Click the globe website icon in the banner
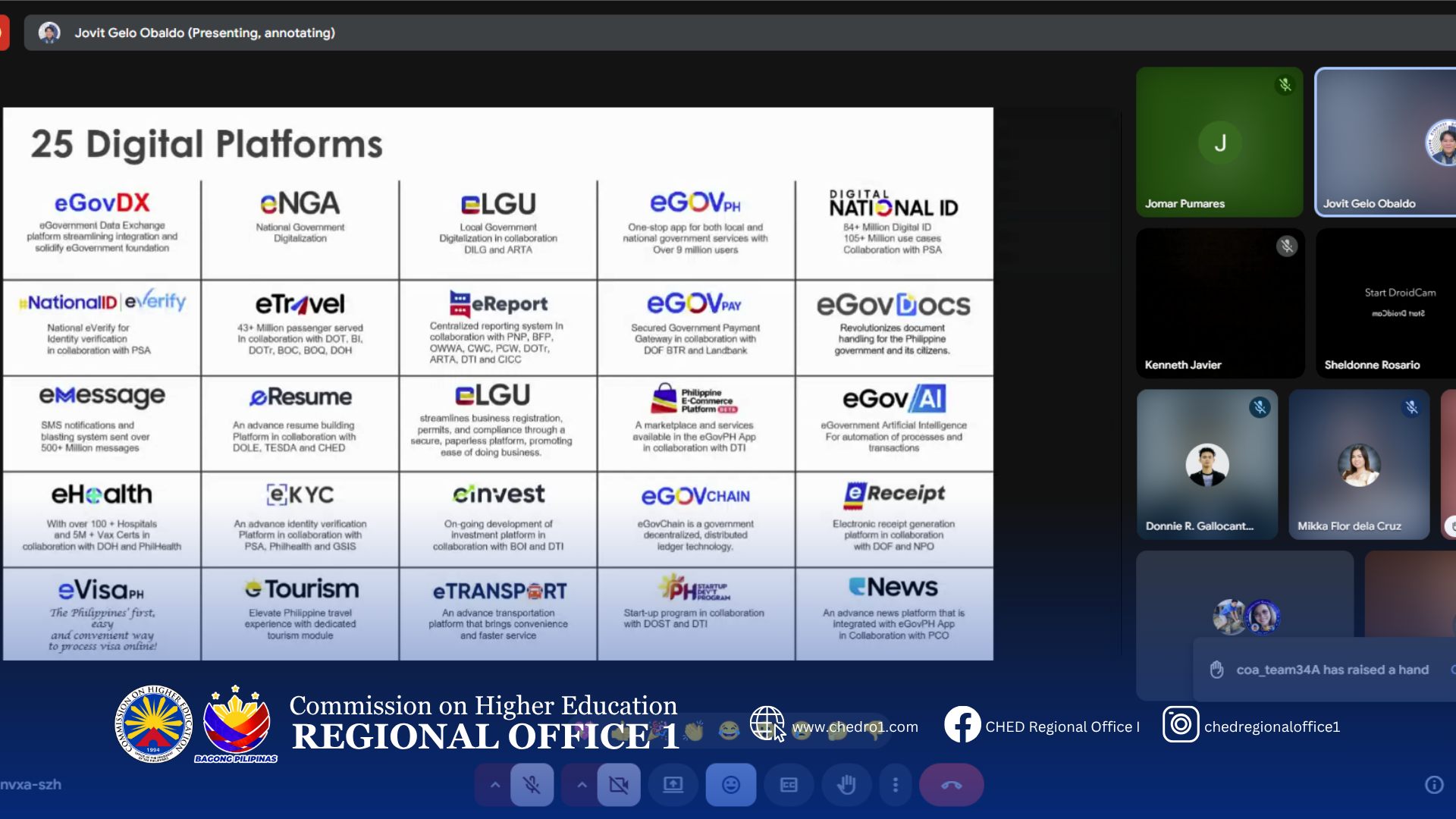Image resolution: width=1456 pixels, height=819 pixels. 767,723
